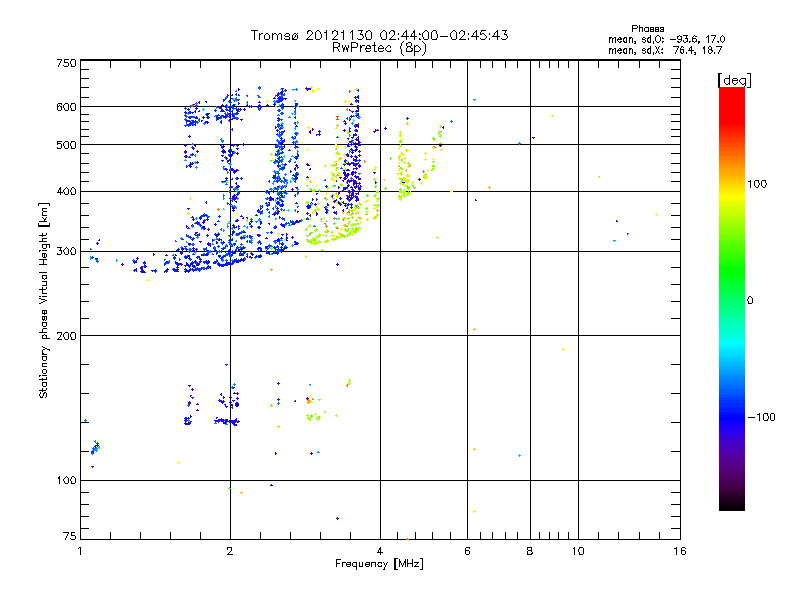Click the color bar label '100'

[x=757, y=184]
